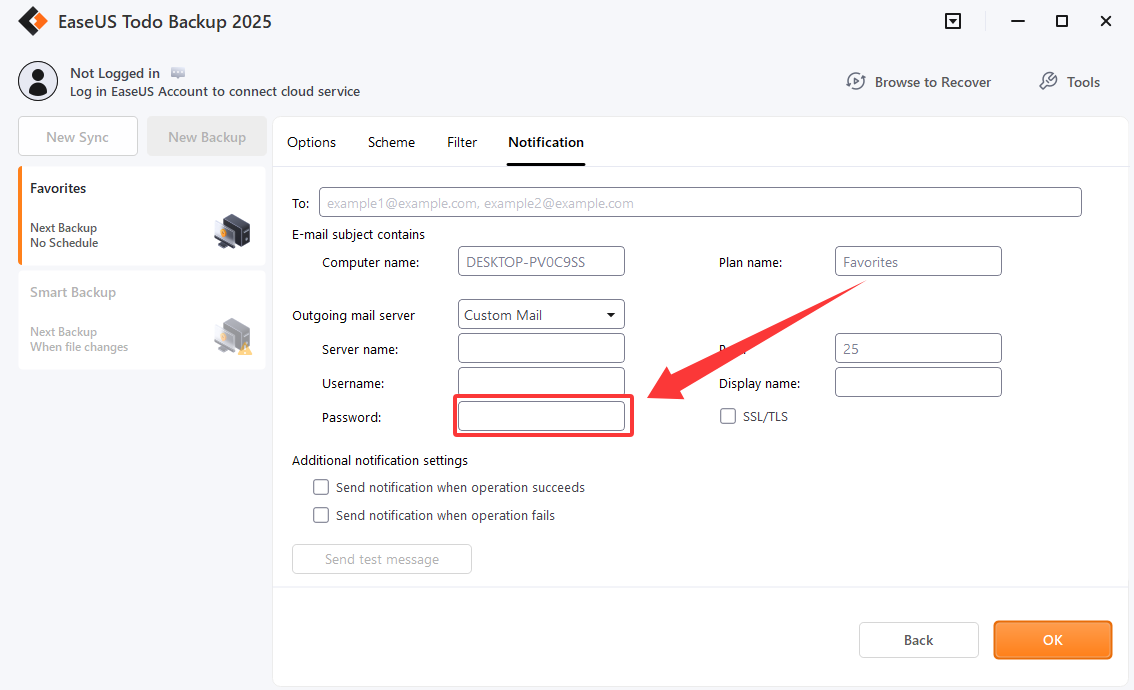Screen dimensions: 1134x690
Task: Click the Computer name field
Action: 541,261
